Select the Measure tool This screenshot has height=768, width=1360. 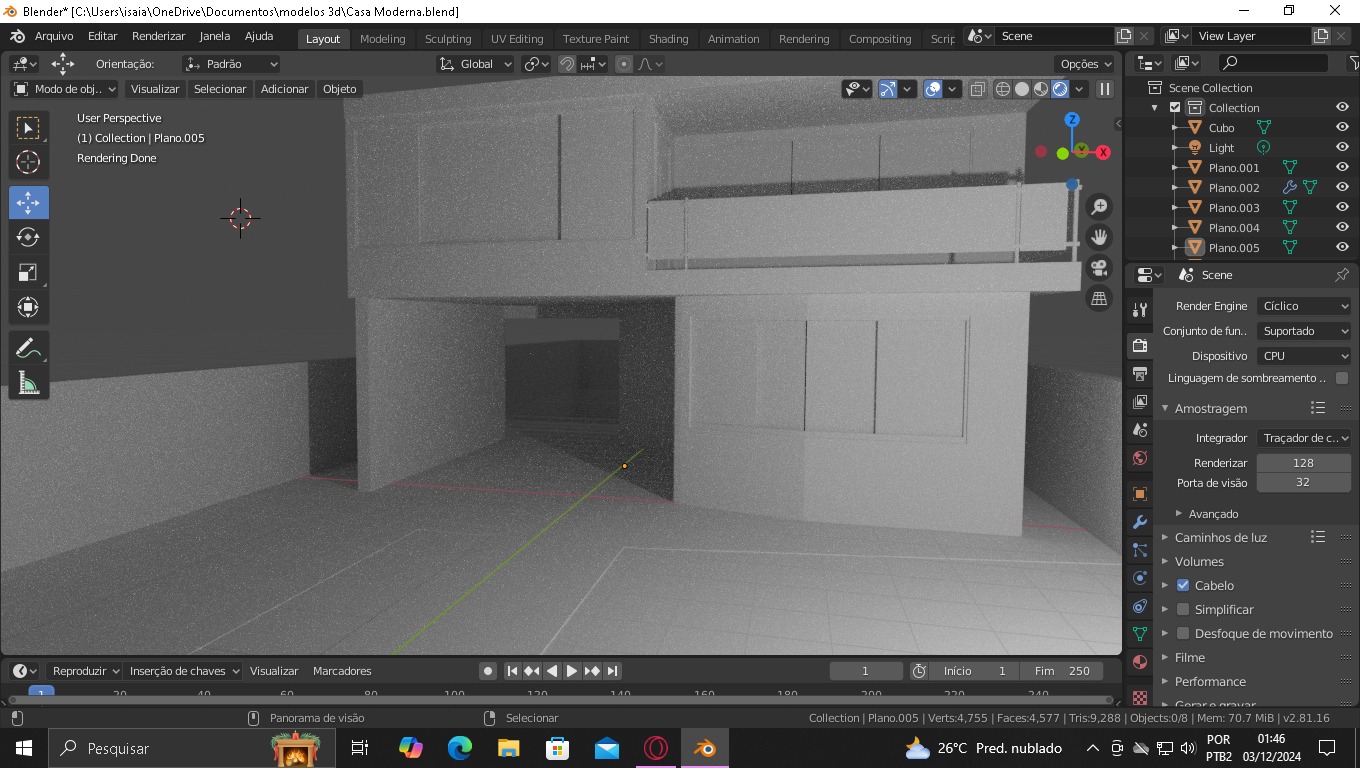coord(28,382)
